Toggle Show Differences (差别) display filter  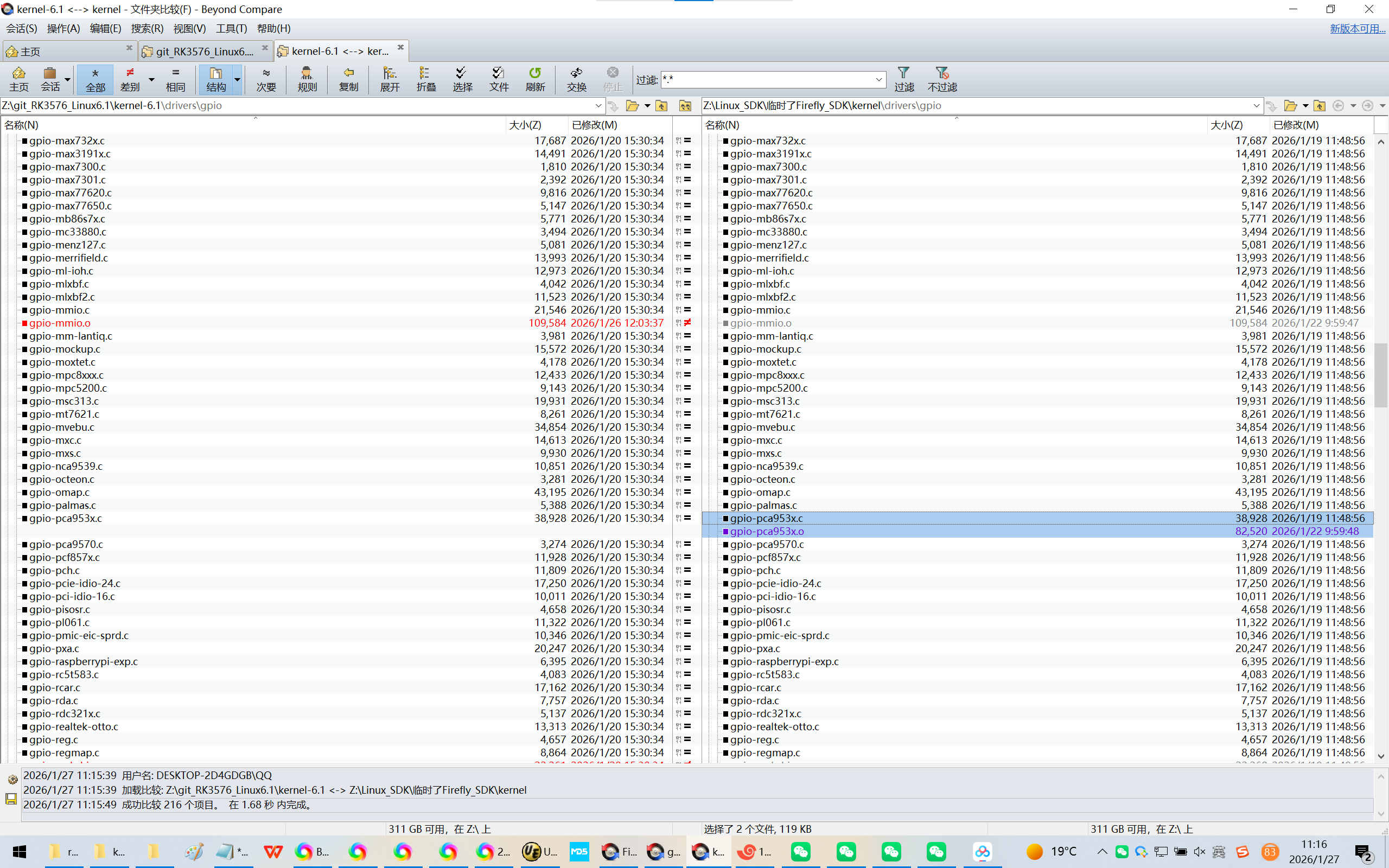pyautogui.click(x=130, y=79)
